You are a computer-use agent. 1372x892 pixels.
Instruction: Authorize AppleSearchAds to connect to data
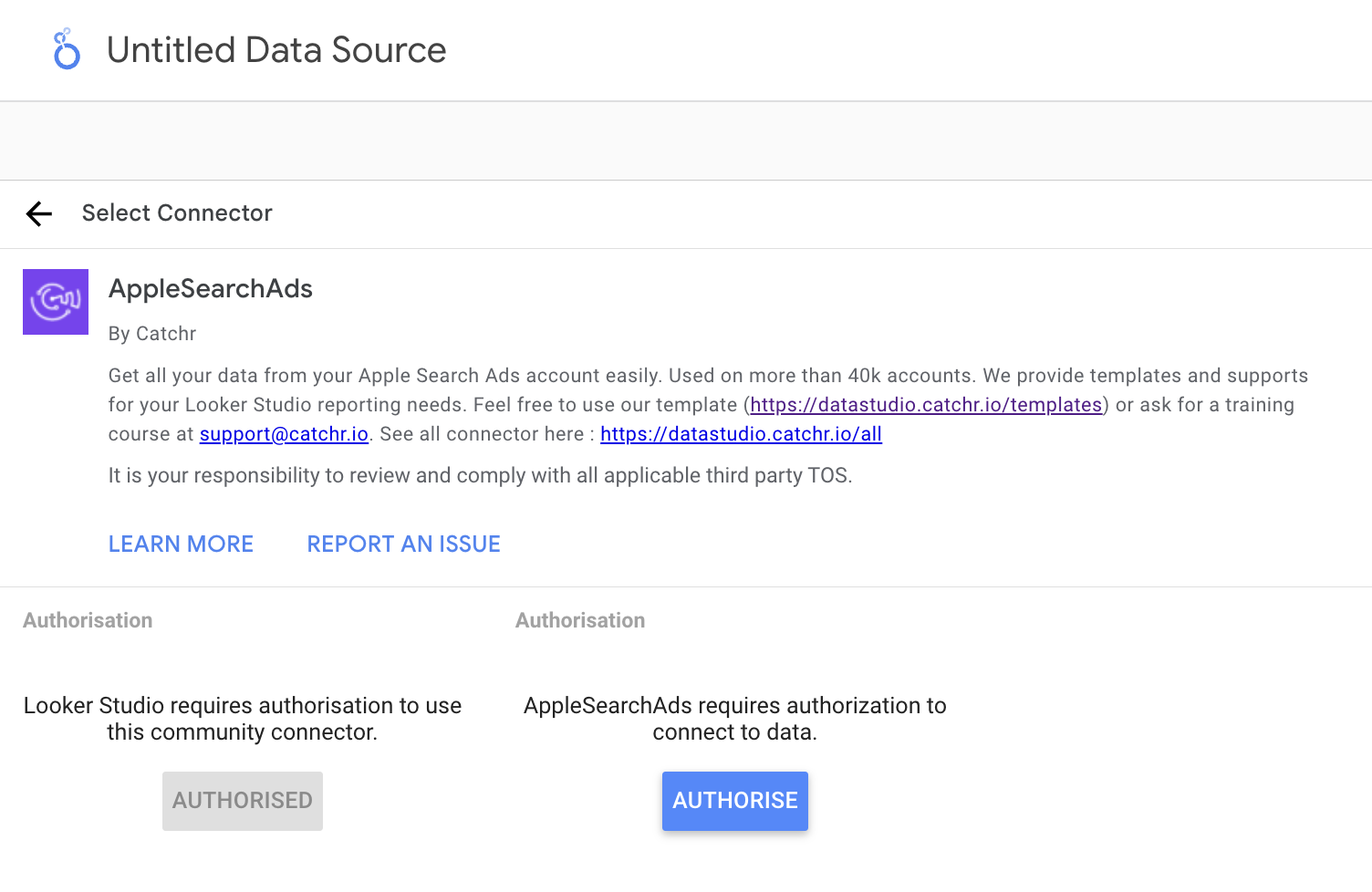click(x=734, y=801)
